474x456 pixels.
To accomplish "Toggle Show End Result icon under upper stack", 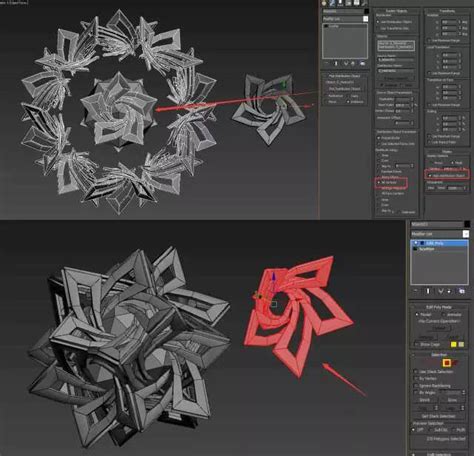I will pos(336,63).
